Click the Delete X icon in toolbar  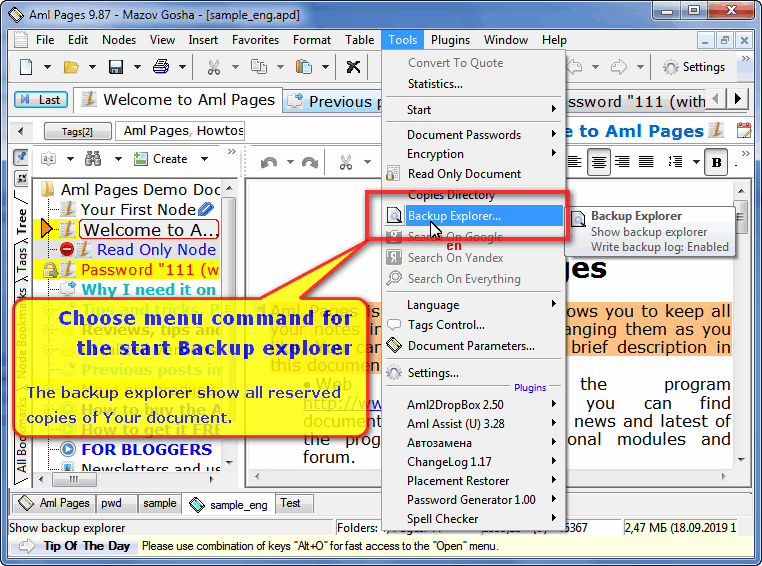pos(353,67)
